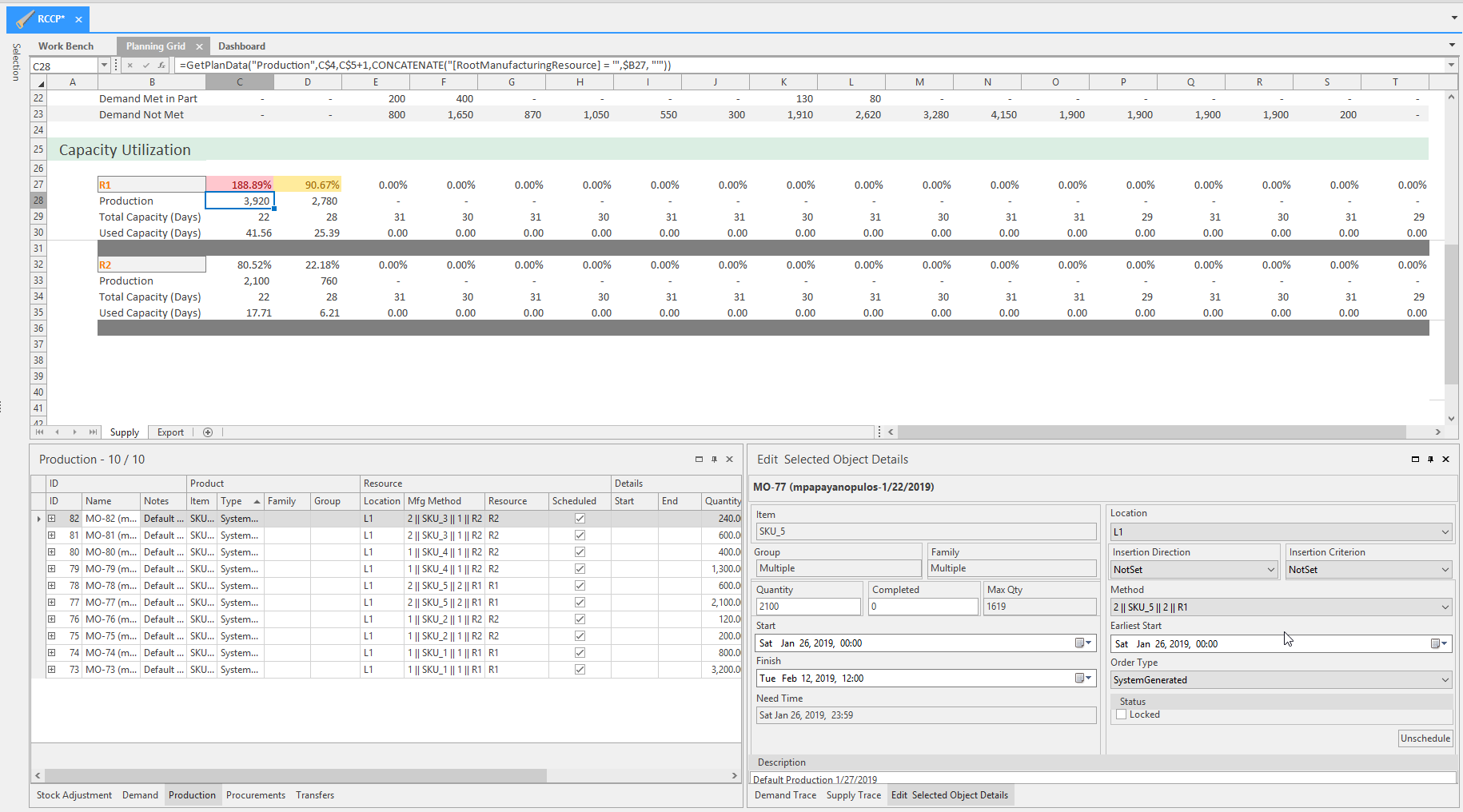
Task: Pin the Edit Selected Object Details panel
Action: [1430, 460]
